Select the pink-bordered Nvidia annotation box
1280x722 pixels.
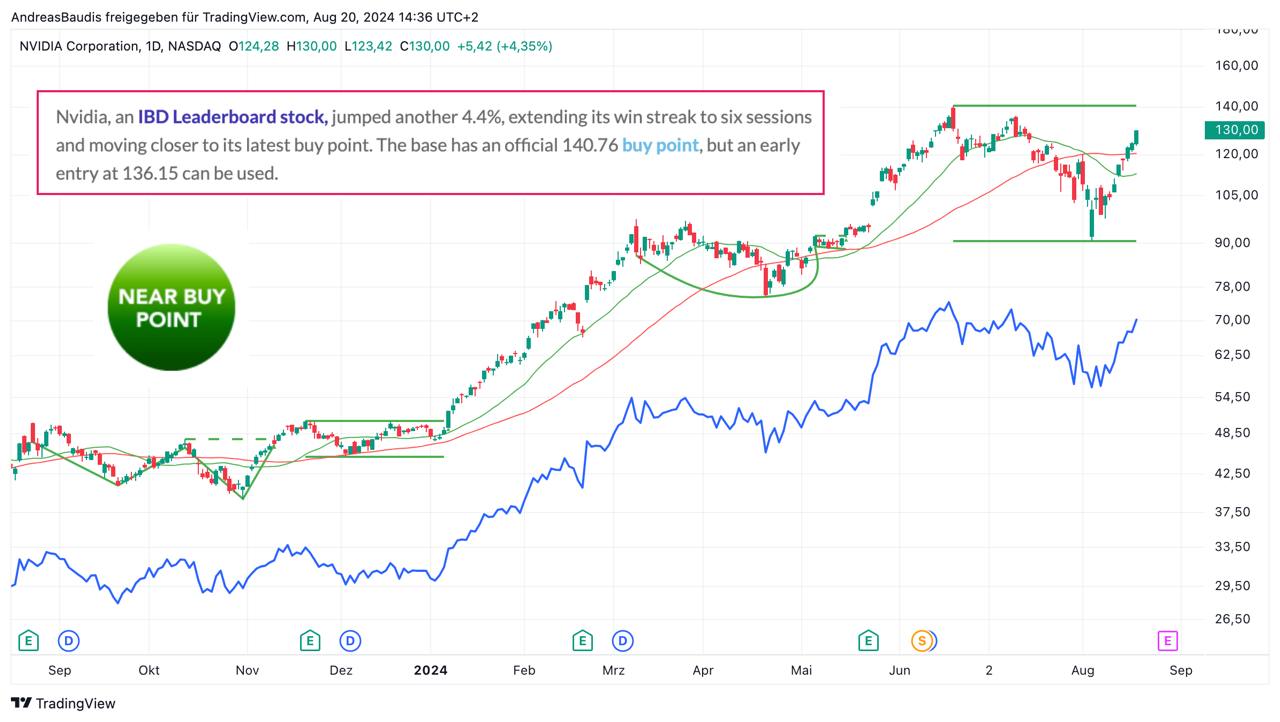click(430, 142)
